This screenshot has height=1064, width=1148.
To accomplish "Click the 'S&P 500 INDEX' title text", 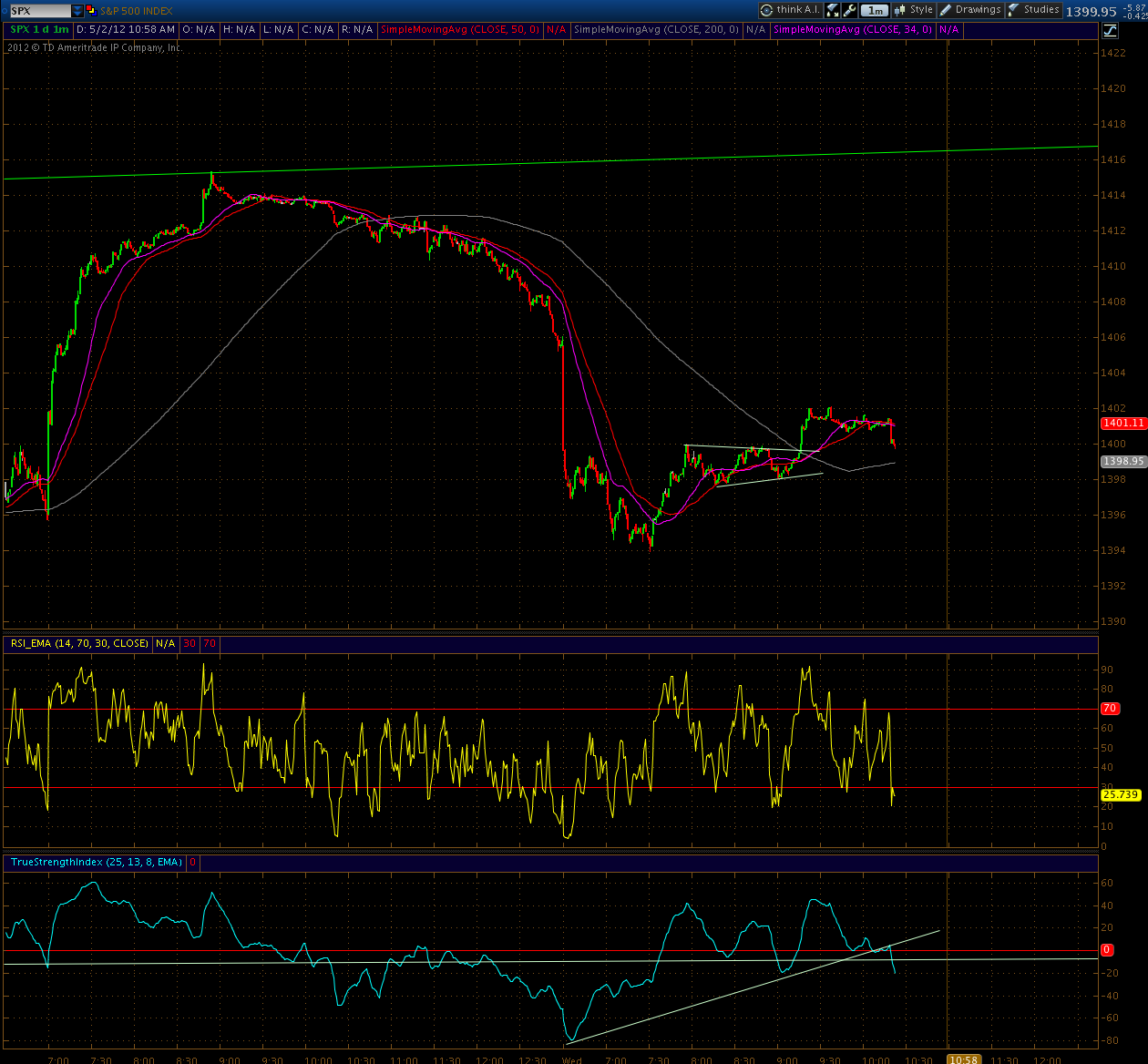I will tap(137, 11).
